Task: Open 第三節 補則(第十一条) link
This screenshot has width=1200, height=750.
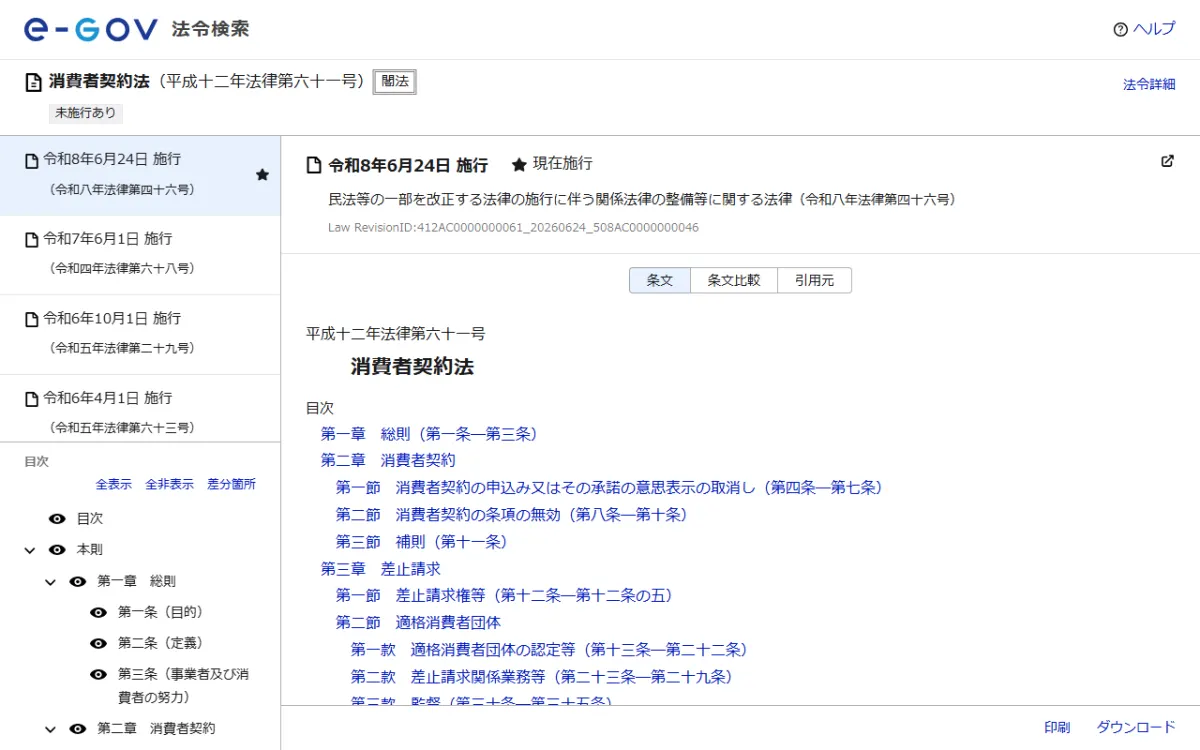Action: 421,542
